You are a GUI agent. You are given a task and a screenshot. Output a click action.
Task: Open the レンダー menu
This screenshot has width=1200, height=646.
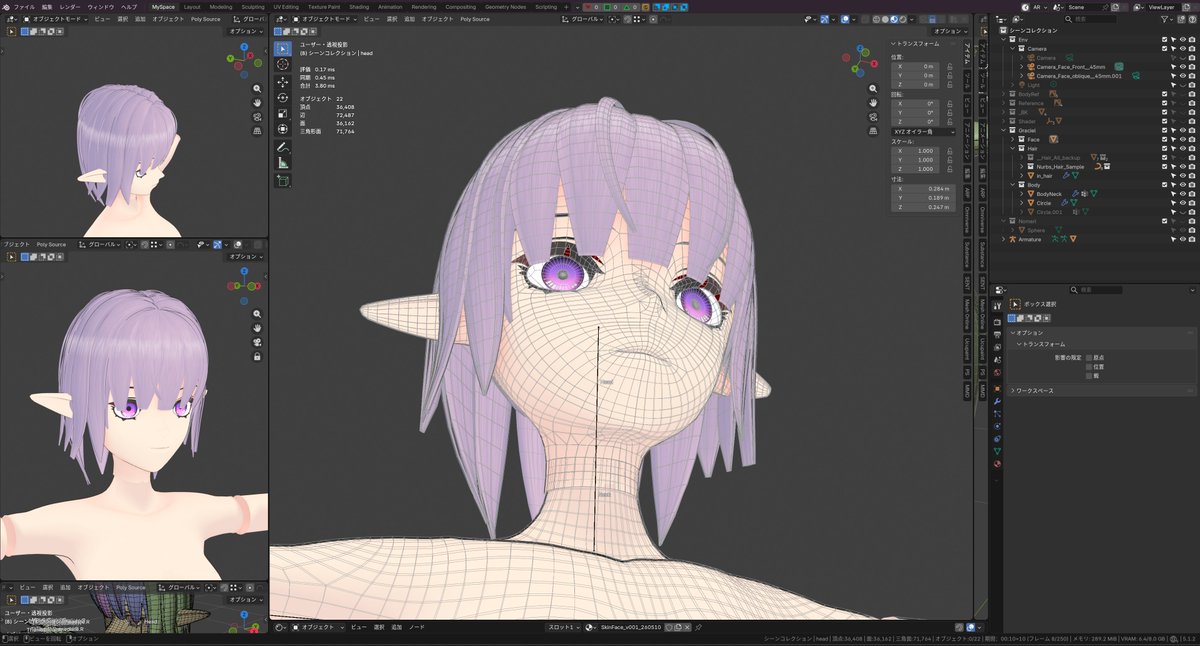coord(70,6)
